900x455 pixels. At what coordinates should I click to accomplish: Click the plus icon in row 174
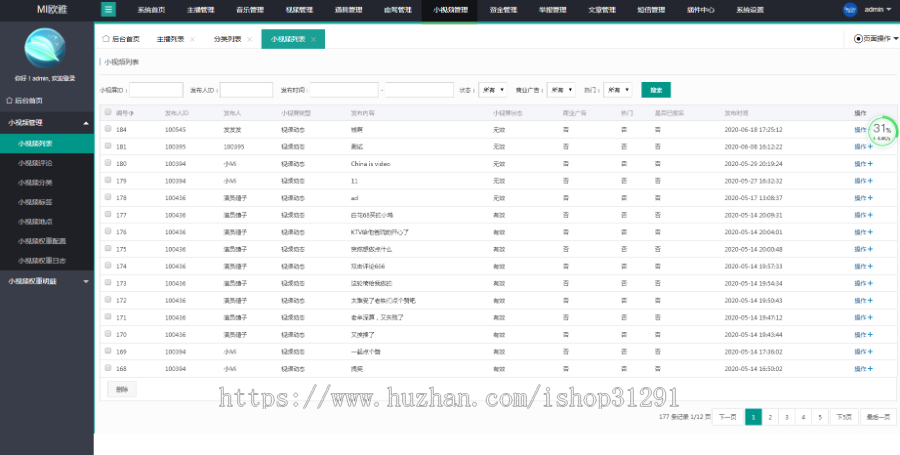click(x=870, y=266)
